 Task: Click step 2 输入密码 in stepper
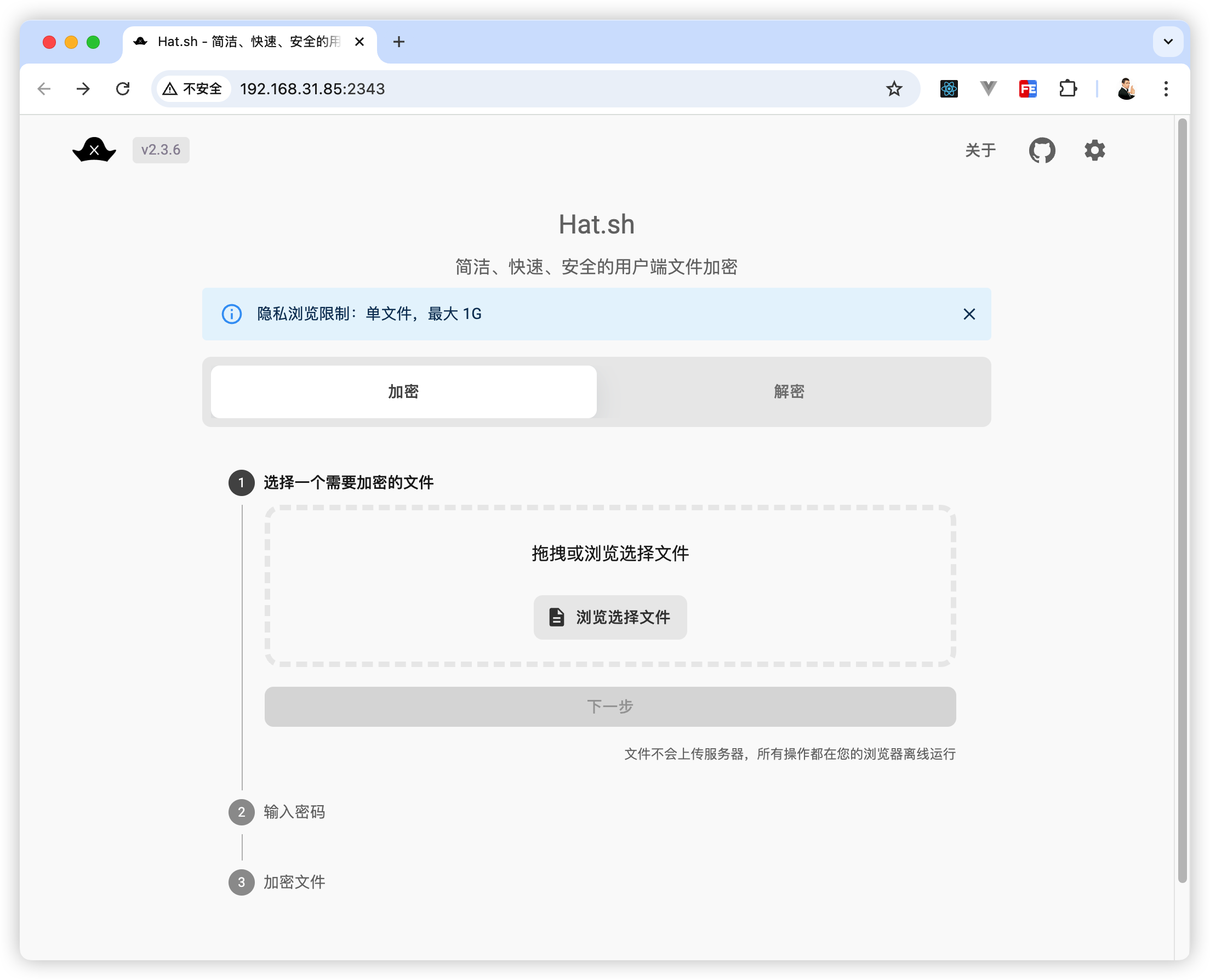click(x=294, y=811)
